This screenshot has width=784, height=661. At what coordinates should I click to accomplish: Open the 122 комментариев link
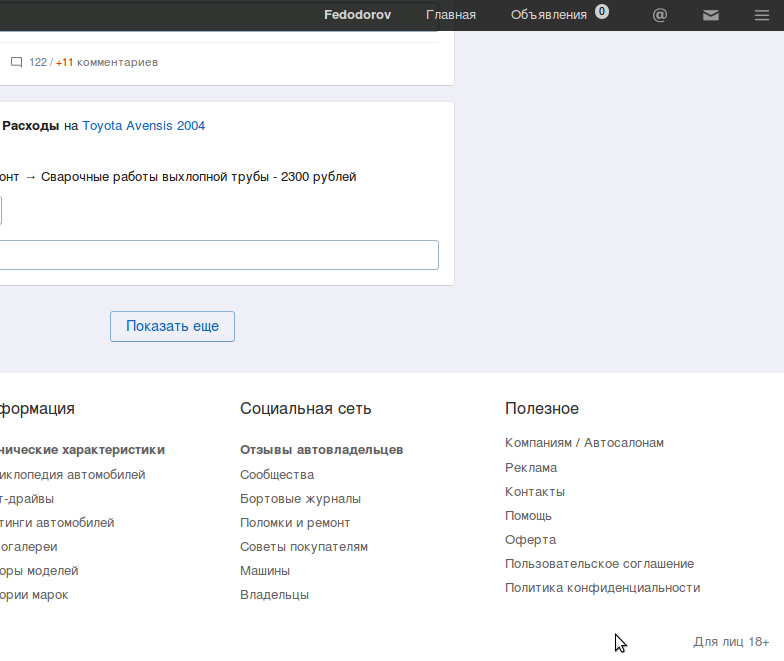[x=93, y=62]
